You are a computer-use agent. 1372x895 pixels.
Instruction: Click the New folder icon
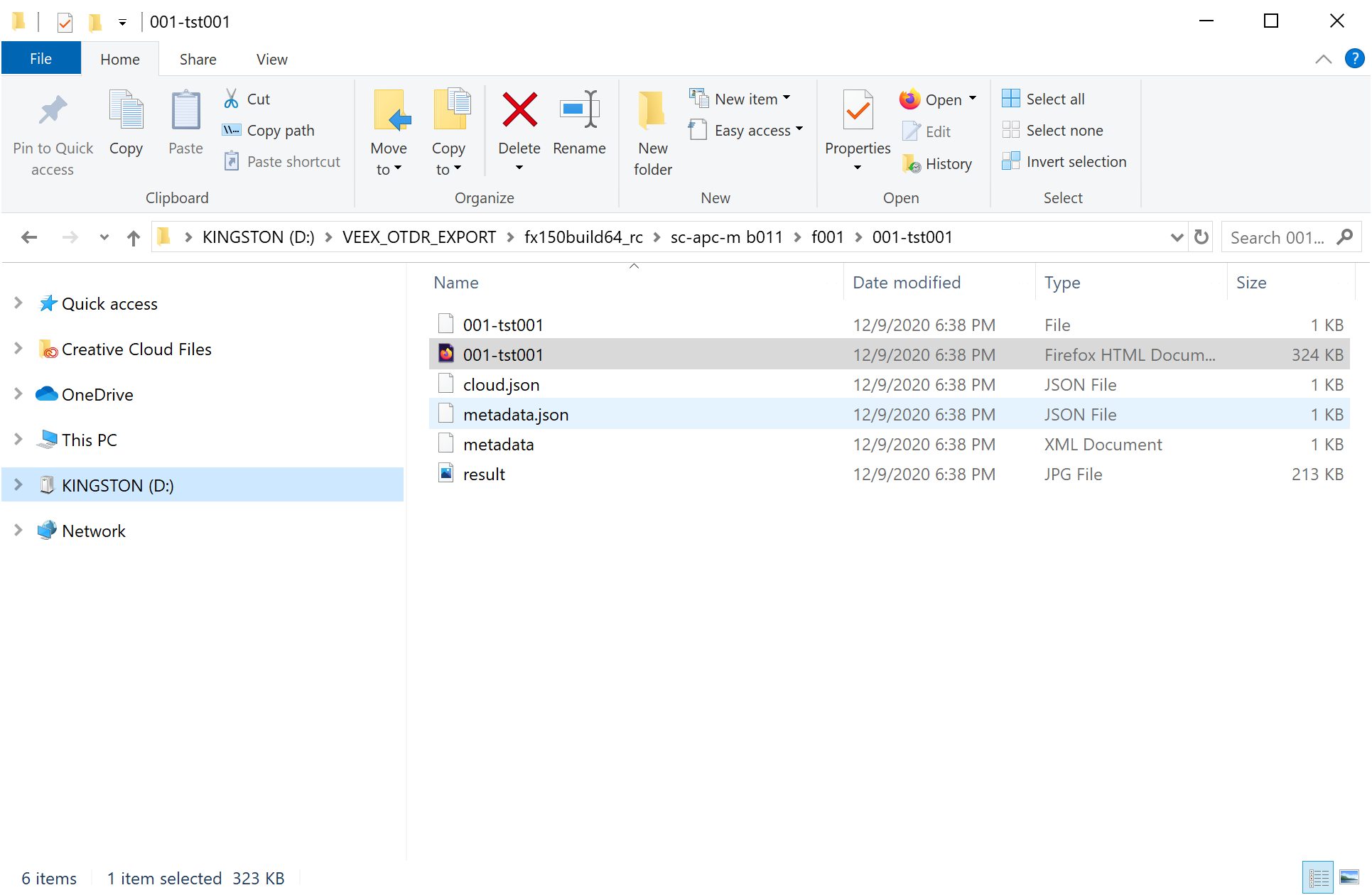click(x=652, y=111)
